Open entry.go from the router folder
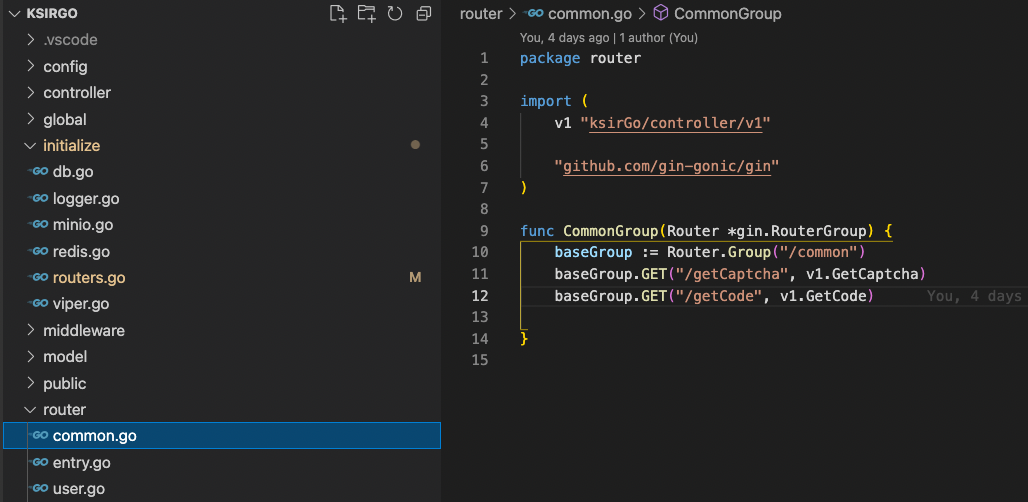This screenshot has width=1028, height=502. coord(81,463)
